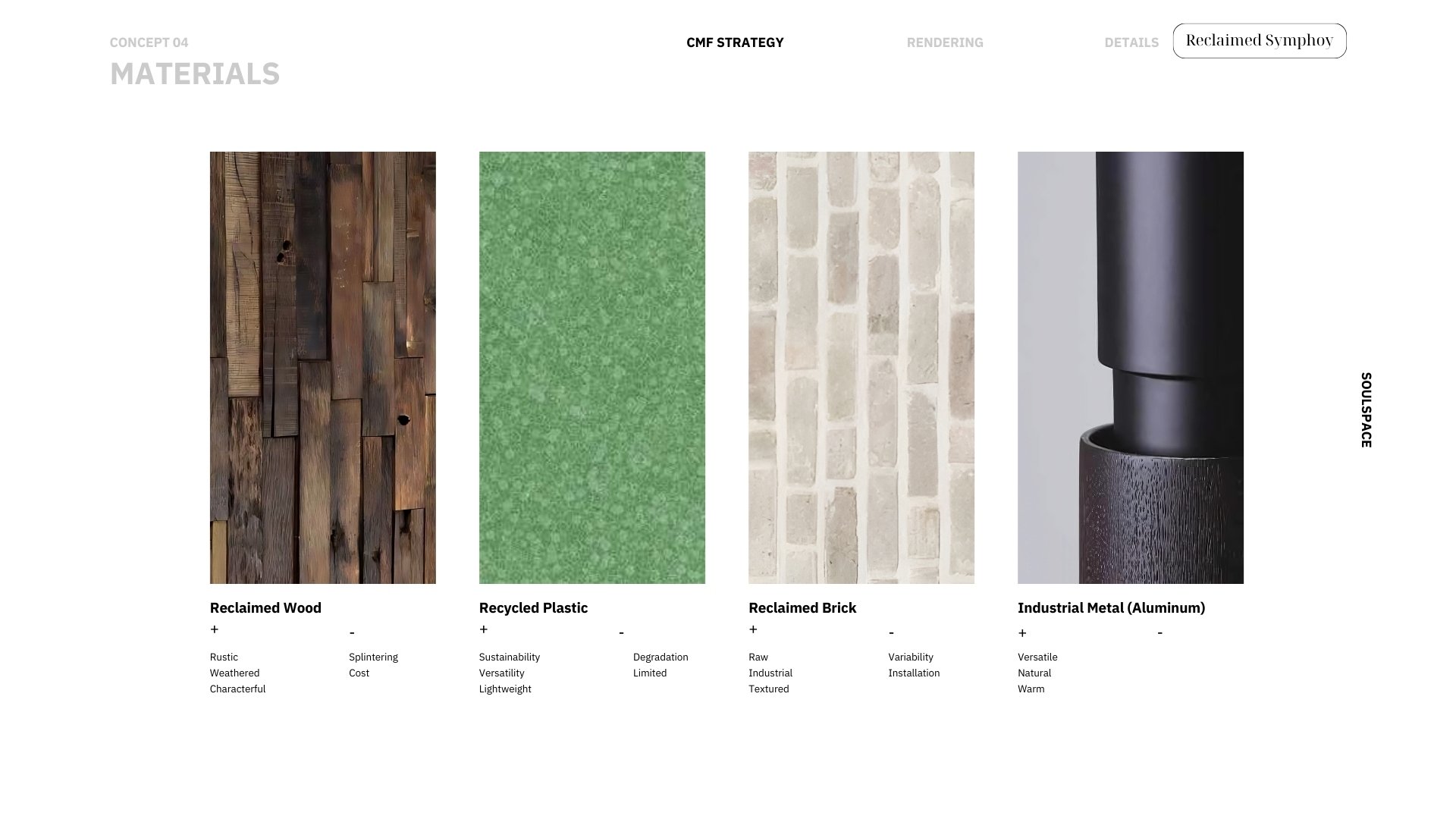Click the plus sign under Industrial Metal
Screen dimensions: 1456x819
click(x=1022, y=633)
